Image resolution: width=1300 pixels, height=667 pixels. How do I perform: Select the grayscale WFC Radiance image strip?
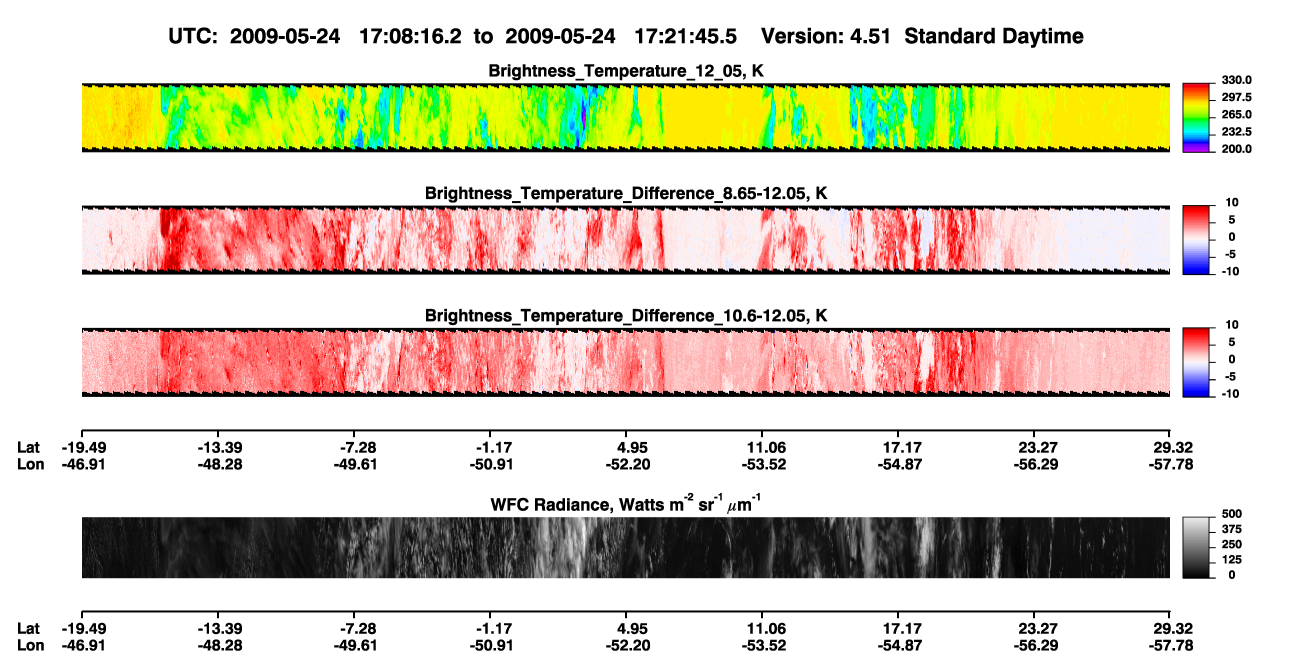[x=626, y=547]
